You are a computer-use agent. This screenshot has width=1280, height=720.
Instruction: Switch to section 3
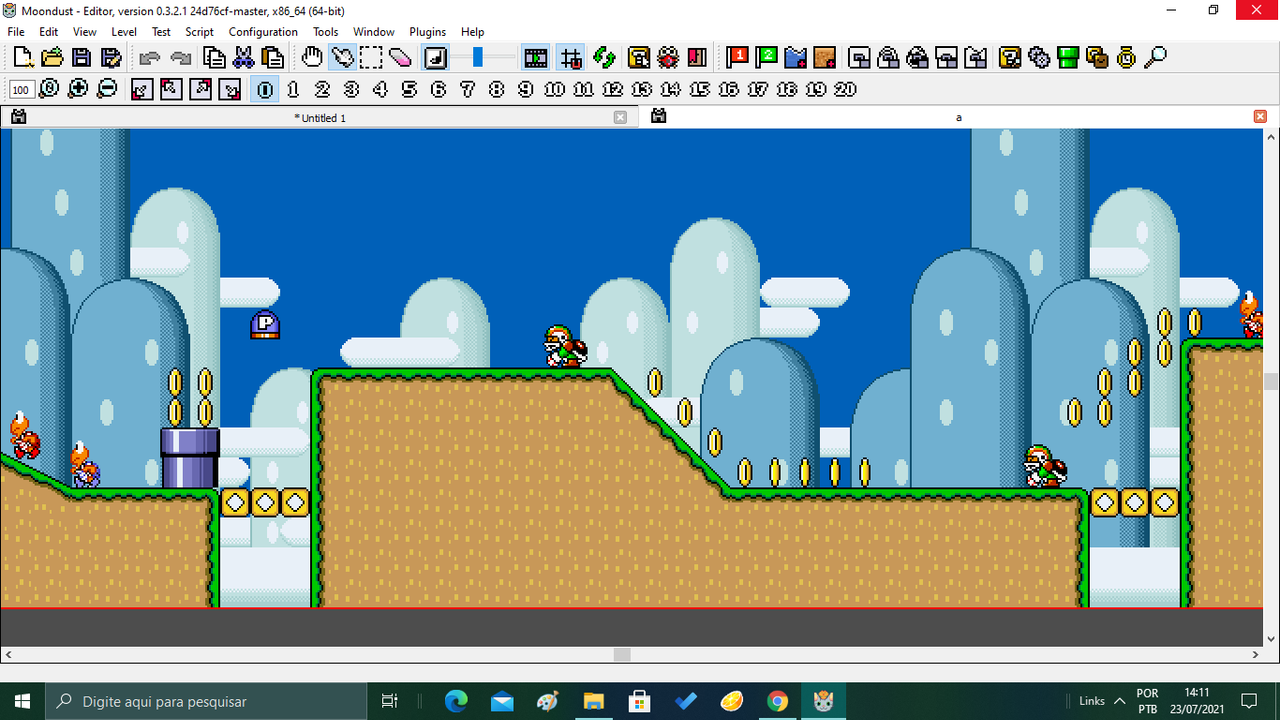coord(351,89)
